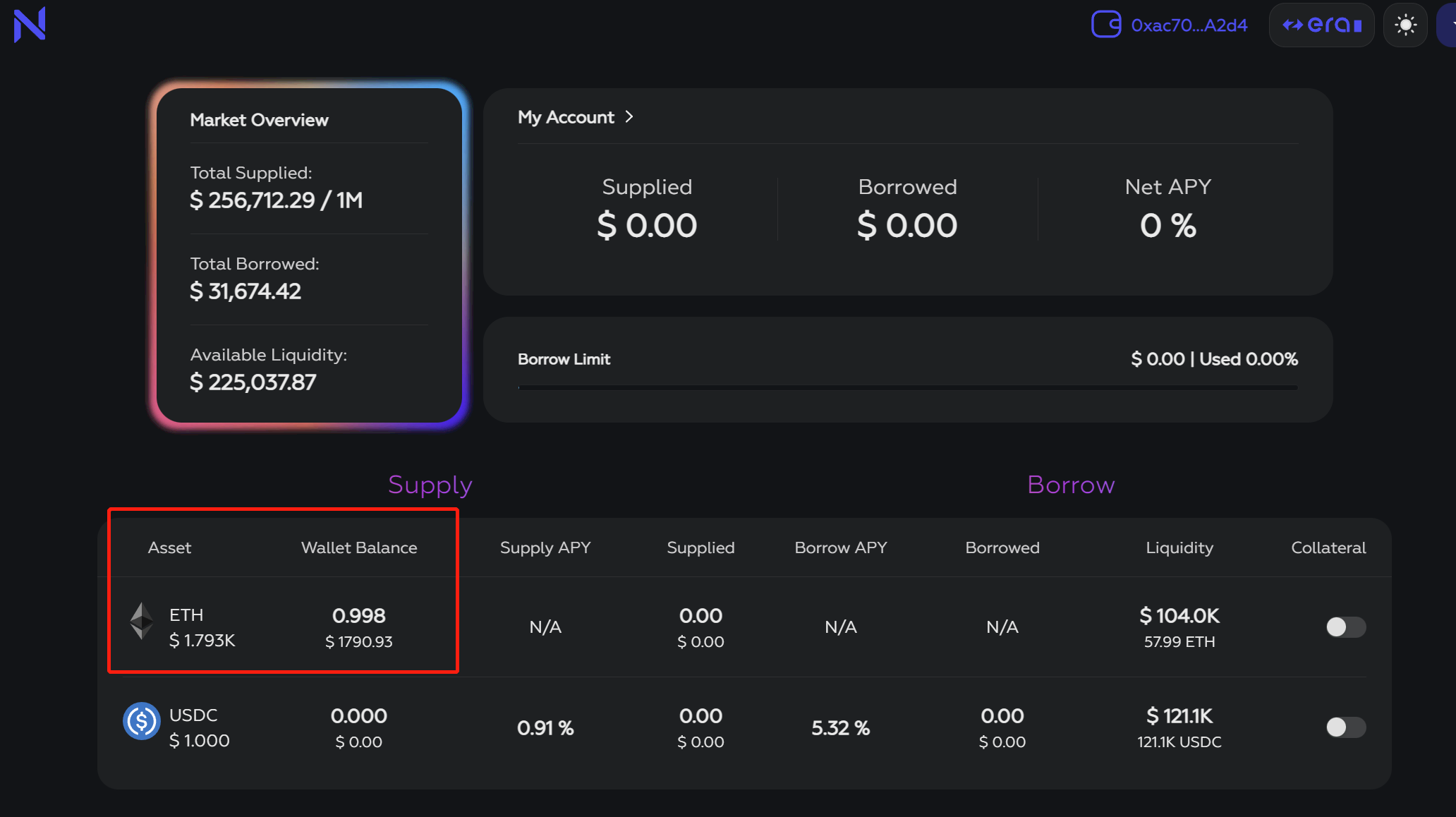
Task: Click ETH liquidity $ 104.0K
Action: click(1179, 615)
